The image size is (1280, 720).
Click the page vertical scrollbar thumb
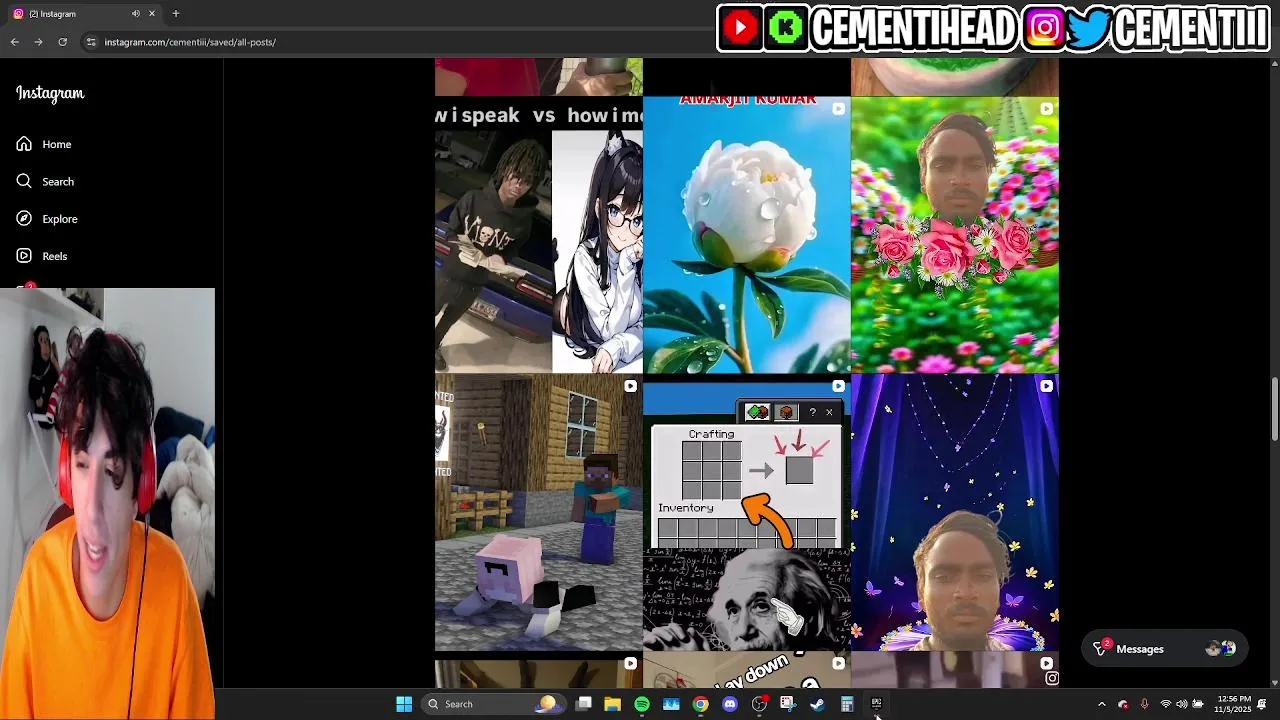(x=1274, y=409)
